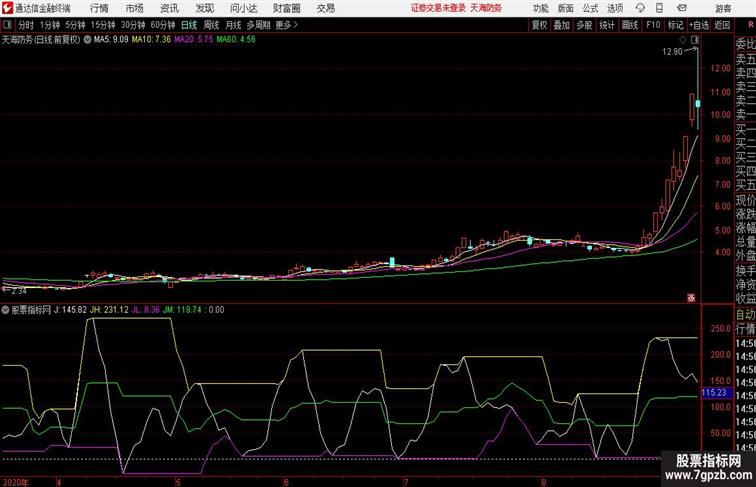Screen dimensions: 756x487
Task: Click the 叠加 overlay toolbar button
Action: pyautogui.click(x=562, y=25)
